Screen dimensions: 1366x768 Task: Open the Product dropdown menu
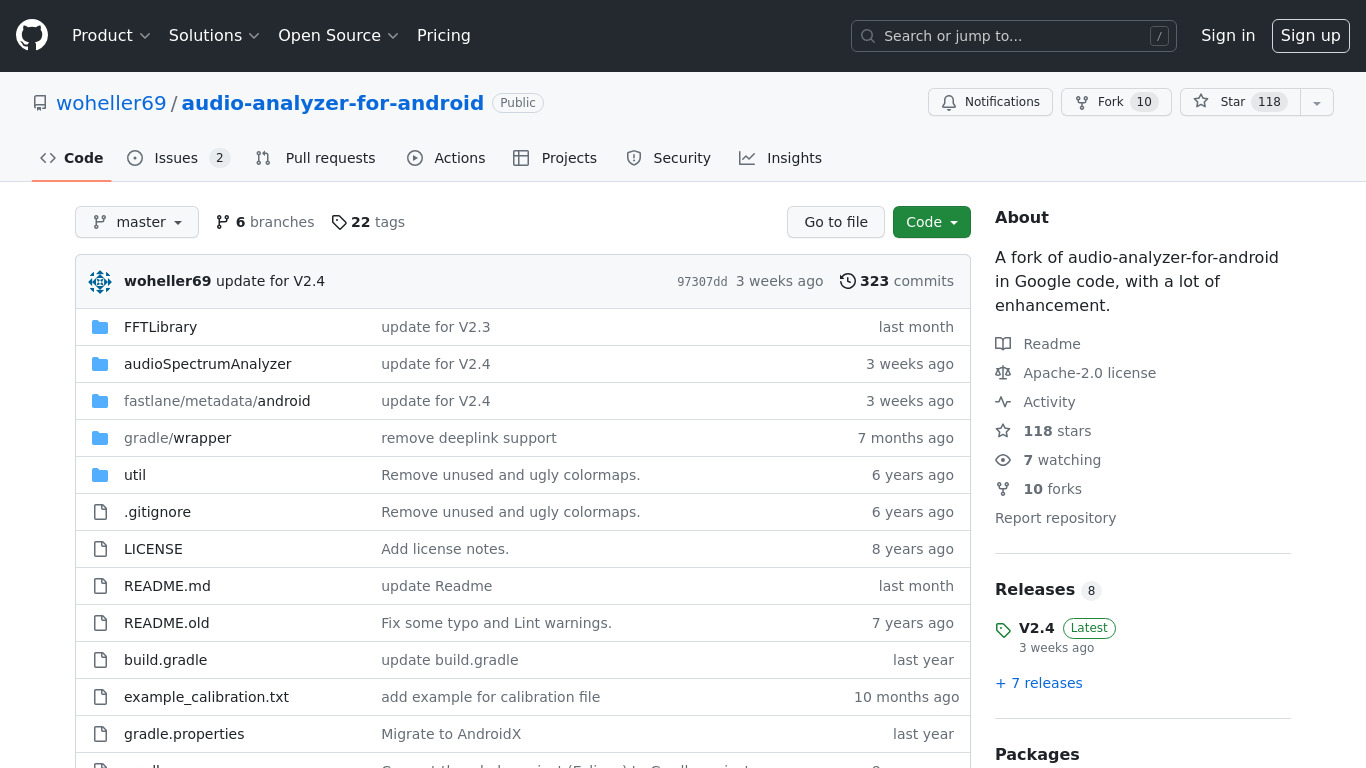tap(111, 36)
